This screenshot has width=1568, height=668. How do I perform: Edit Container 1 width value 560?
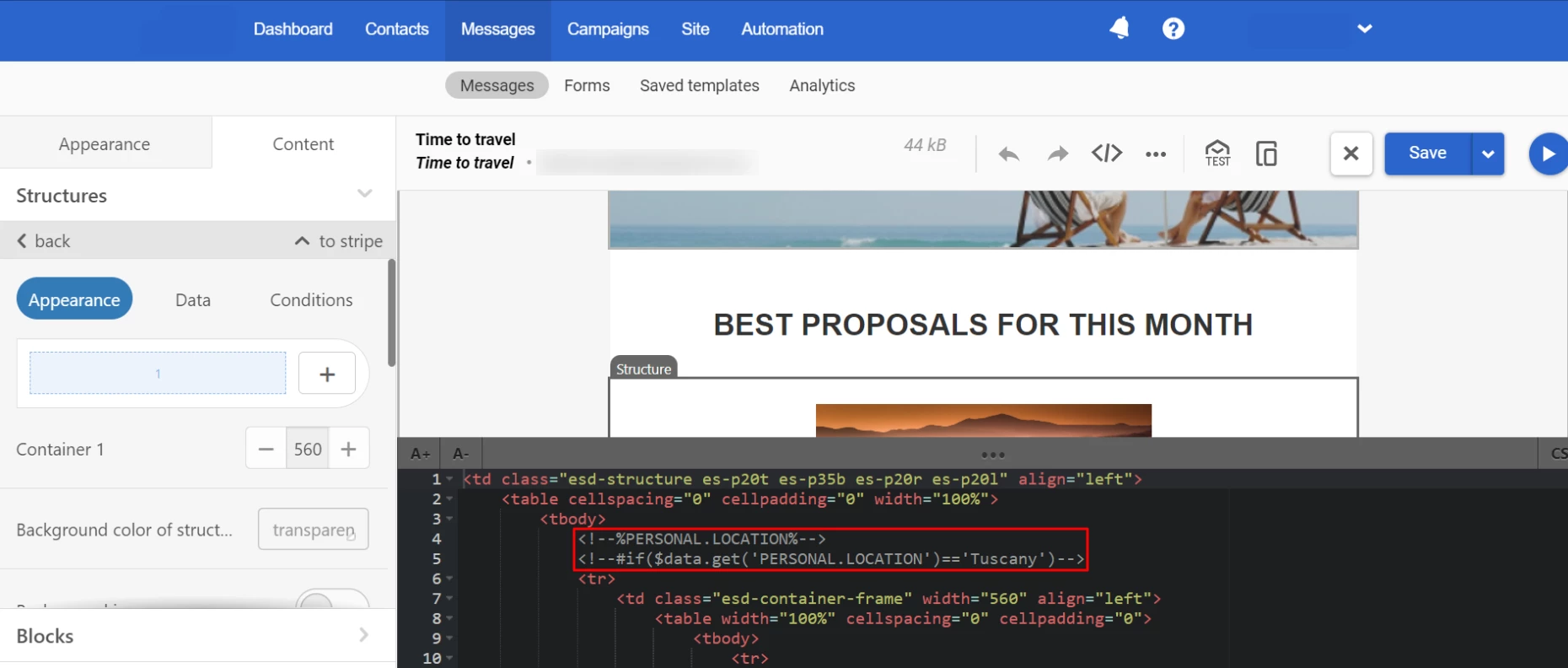(x=308, y=449)
